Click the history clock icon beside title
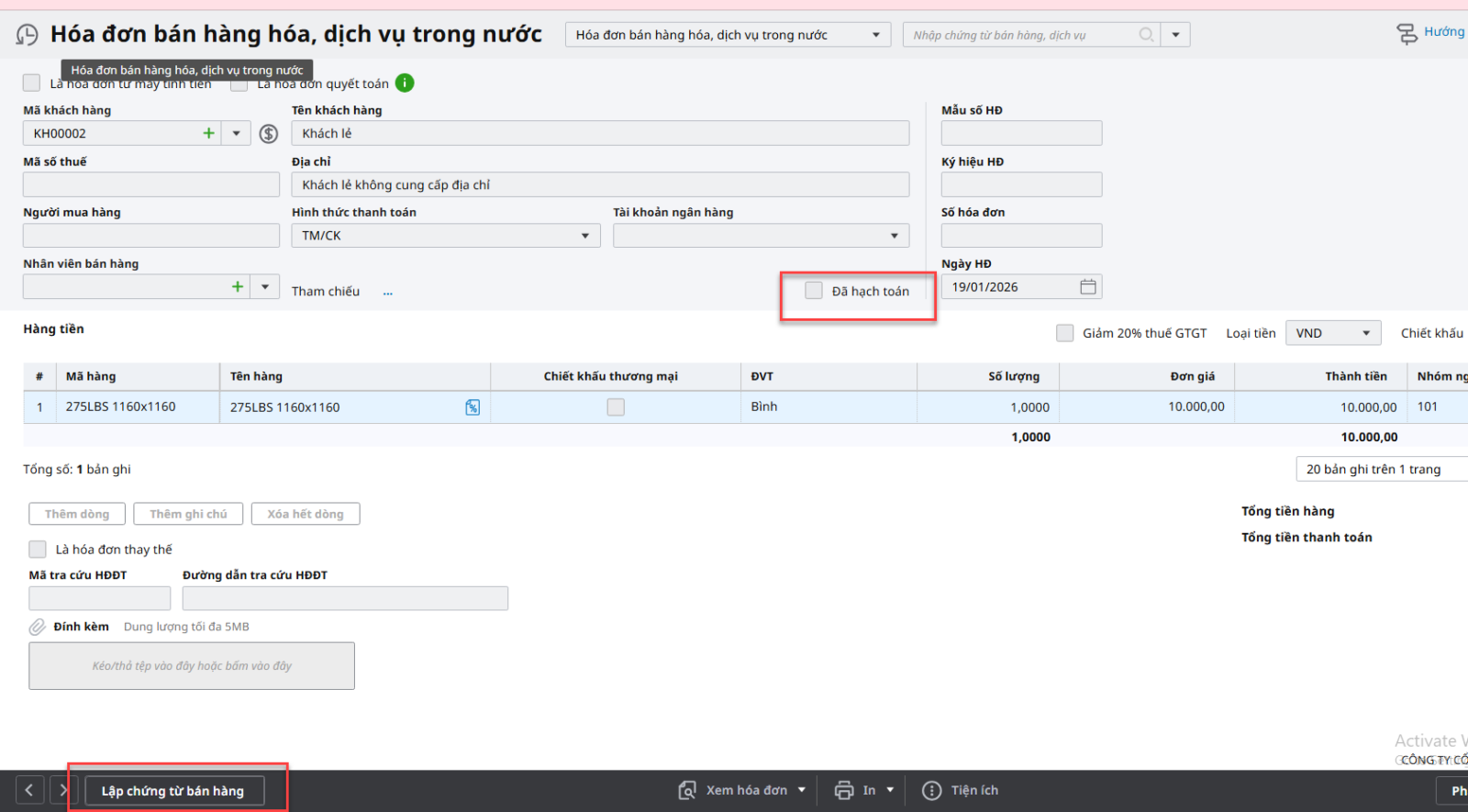This screenshot has height=812, width=1468. (28, 35)
